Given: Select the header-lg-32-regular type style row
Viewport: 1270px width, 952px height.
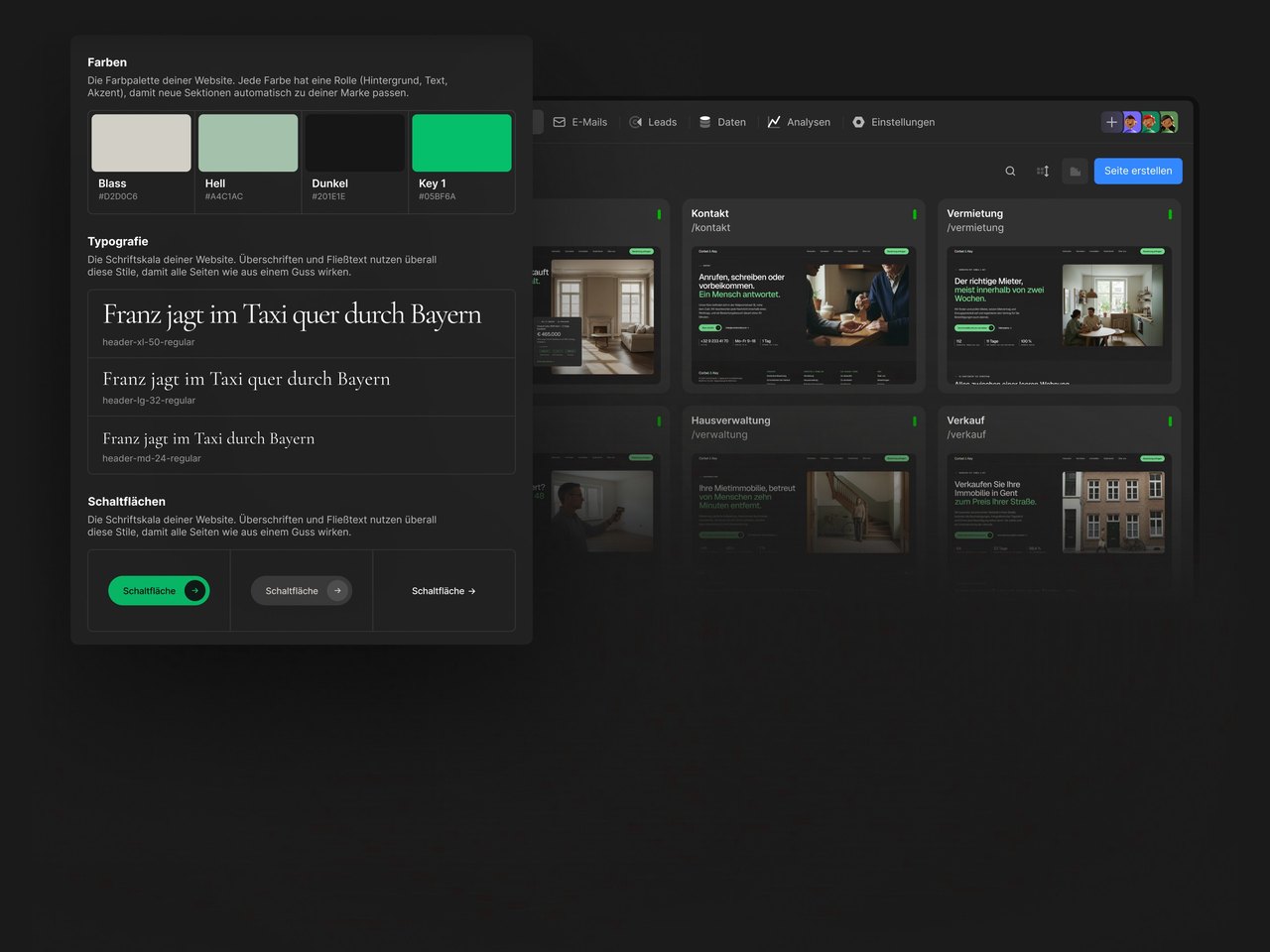Looking at the screenshot, I should [x=302, y=388].
